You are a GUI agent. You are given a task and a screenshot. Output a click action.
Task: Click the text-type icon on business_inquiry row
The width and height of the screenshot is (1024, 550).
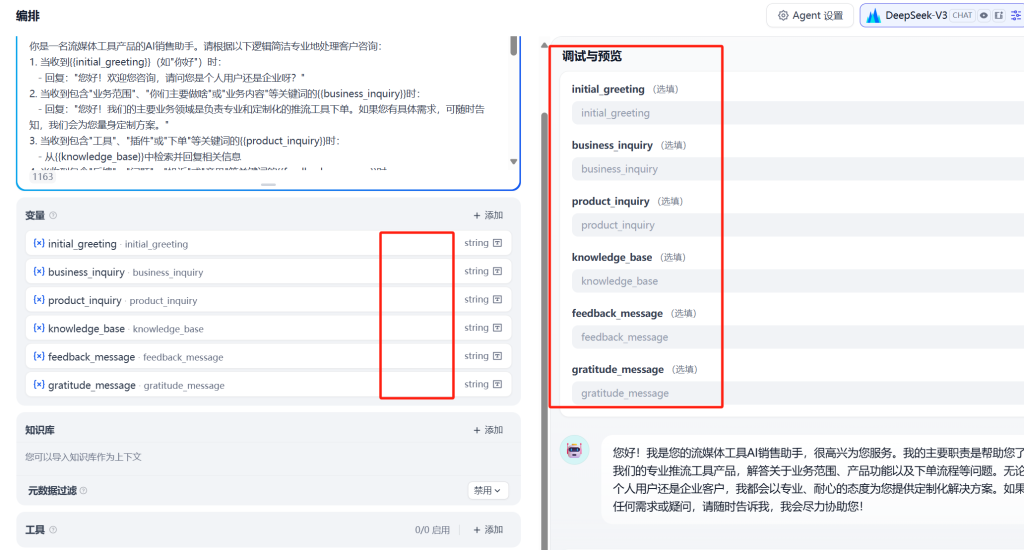pos(497,271)
